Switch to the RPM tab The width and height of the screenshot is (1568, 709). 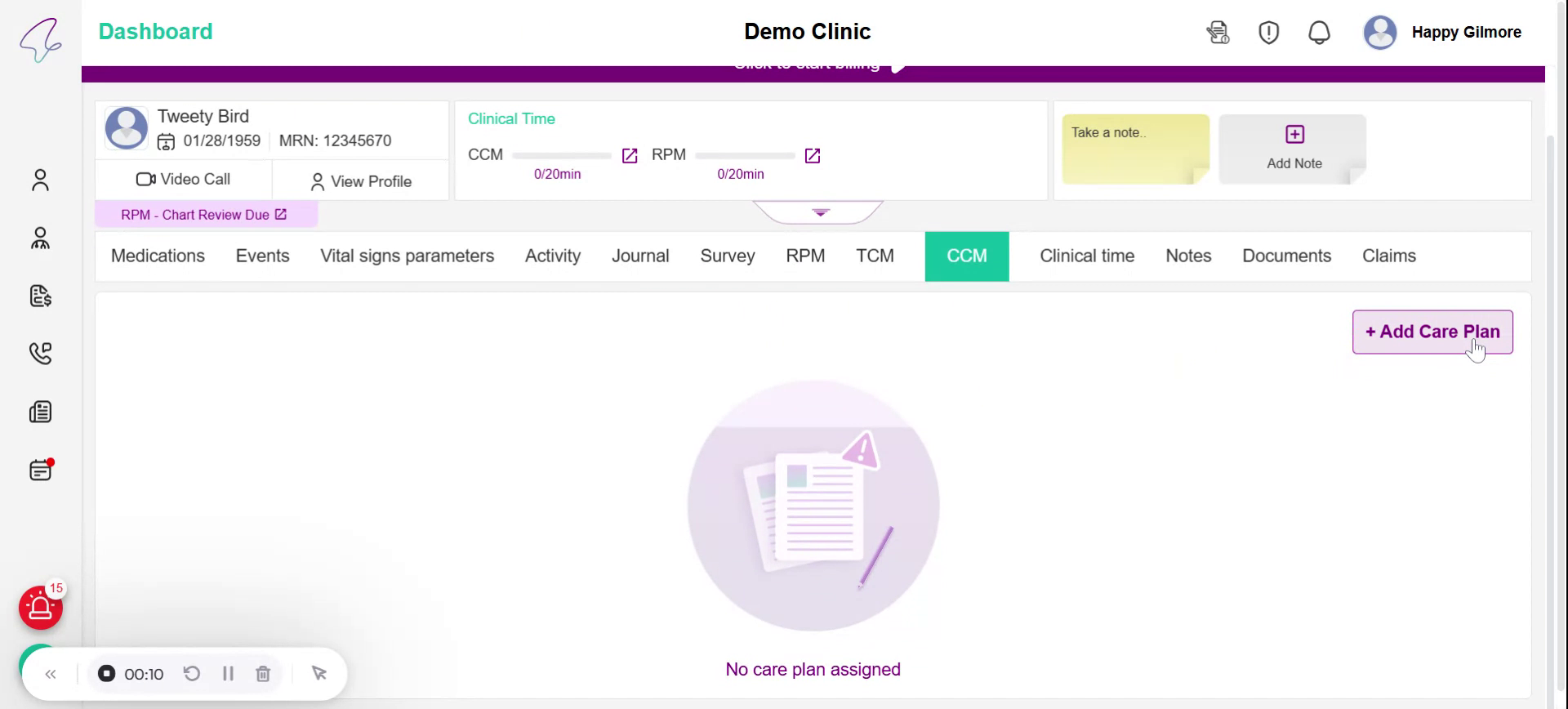[x=805, y=256]
